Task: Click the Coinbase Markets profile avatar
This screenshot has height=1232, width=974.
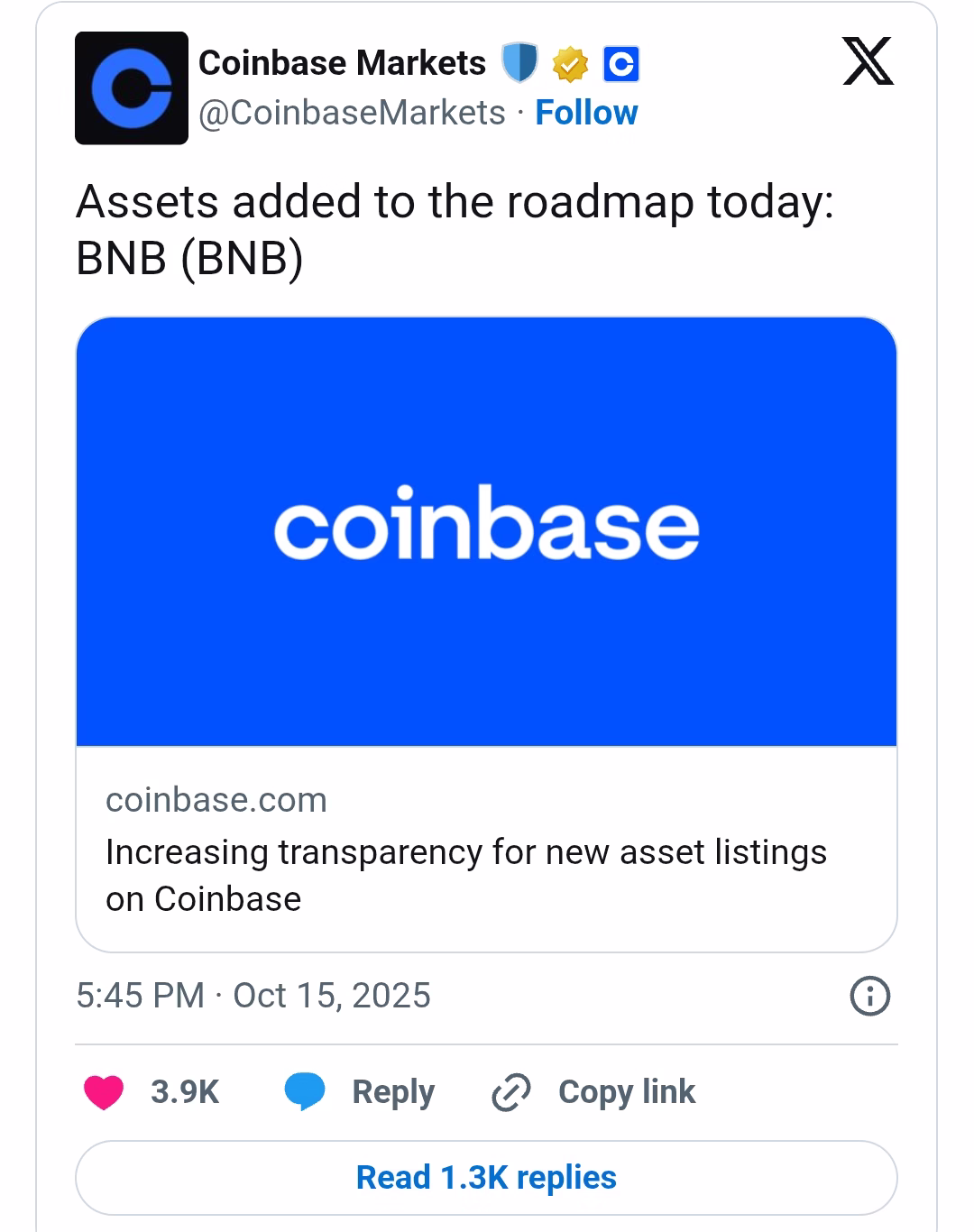Action: 132,88
